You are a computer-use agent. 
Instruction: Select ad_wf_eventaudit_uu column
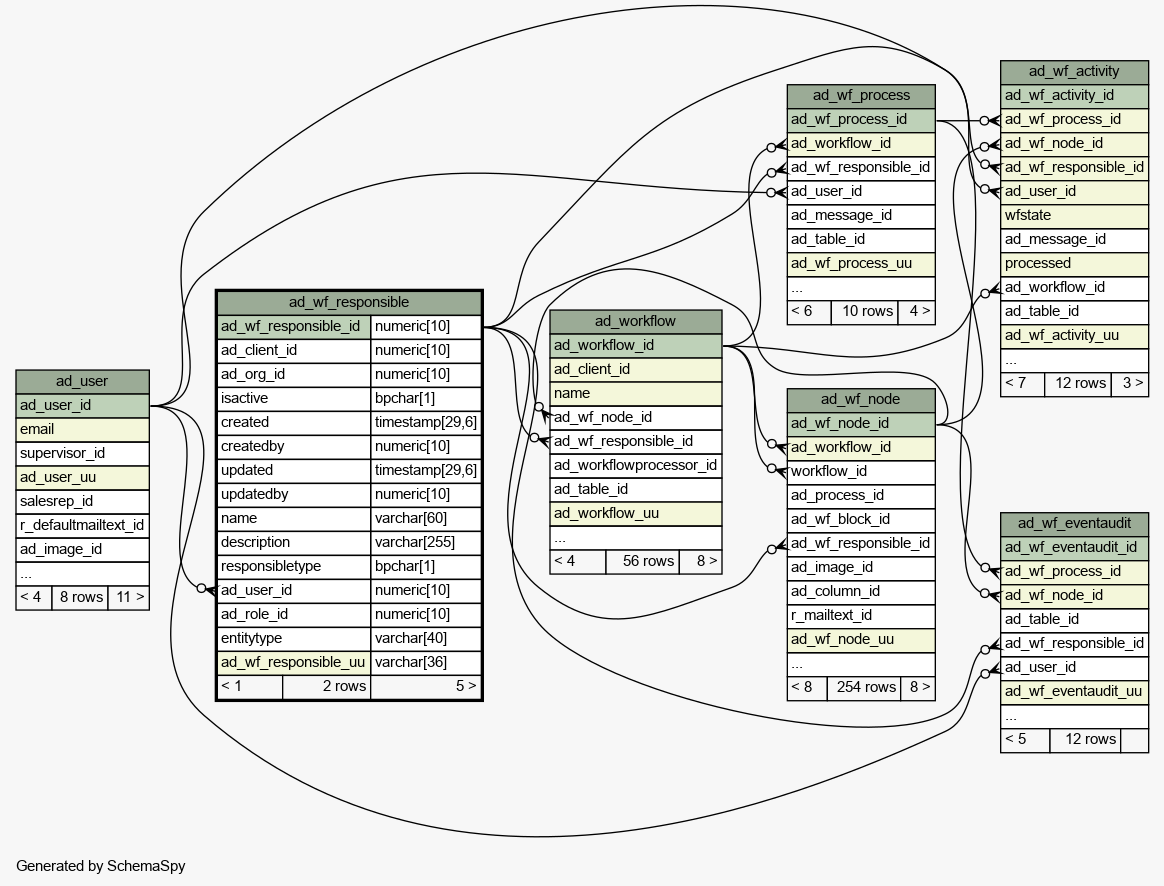click(x=1074, y=692)
